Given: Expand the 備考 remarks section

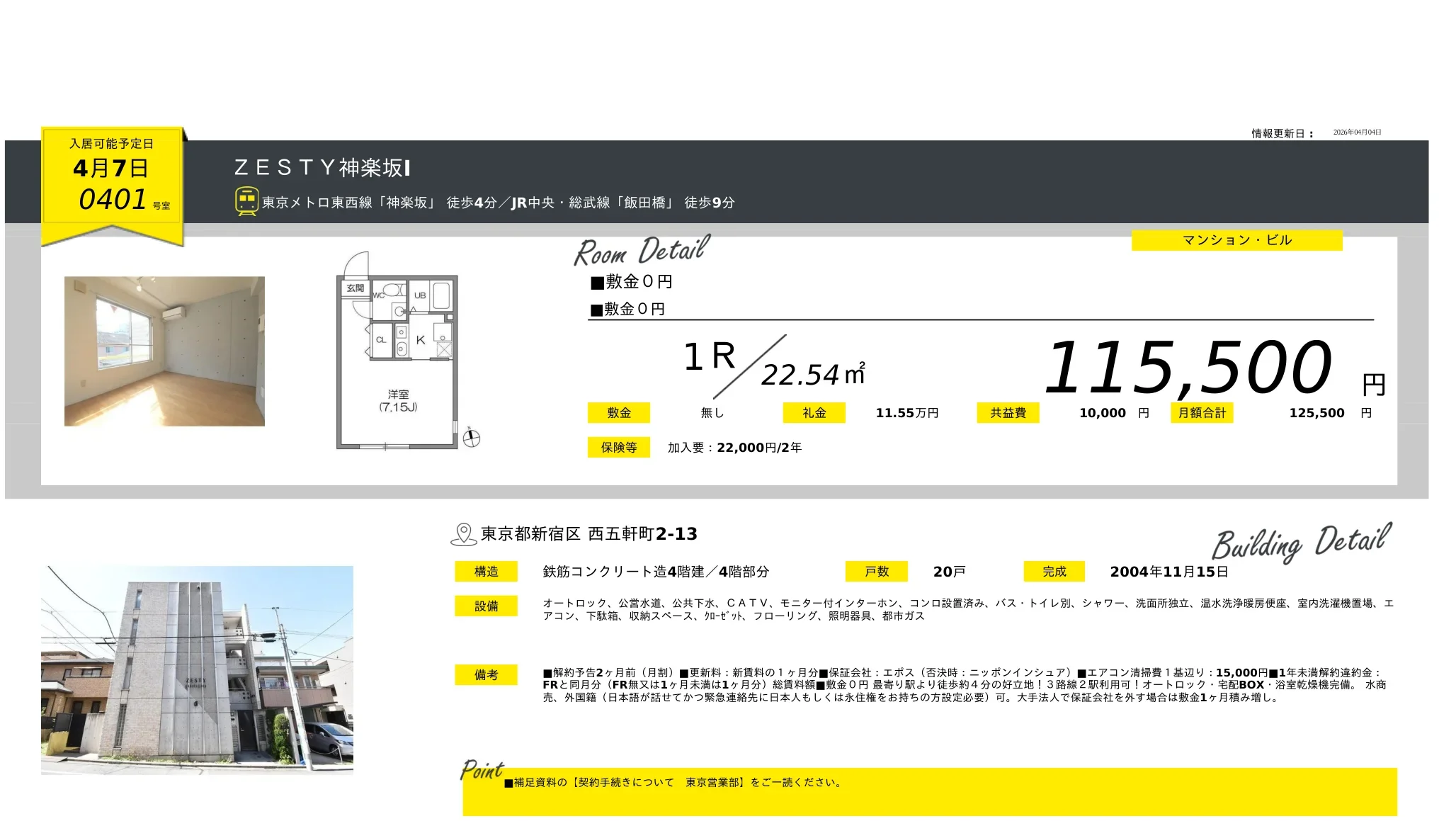Looking at the screenshot, I should click(x=487, y=675).
